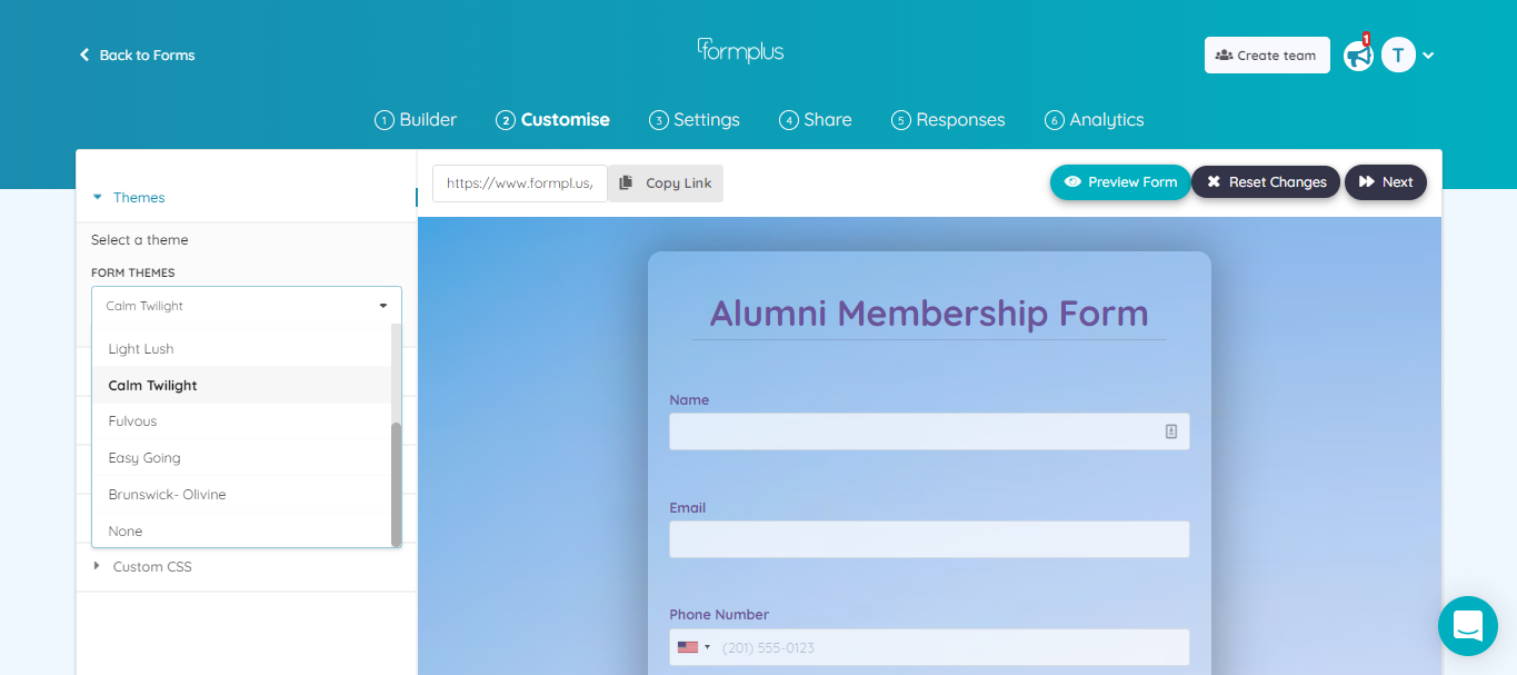Click the US flag in the phone field
This screenshot has width=1517, height=675.
pyautogui.click(x=687, y=646)
